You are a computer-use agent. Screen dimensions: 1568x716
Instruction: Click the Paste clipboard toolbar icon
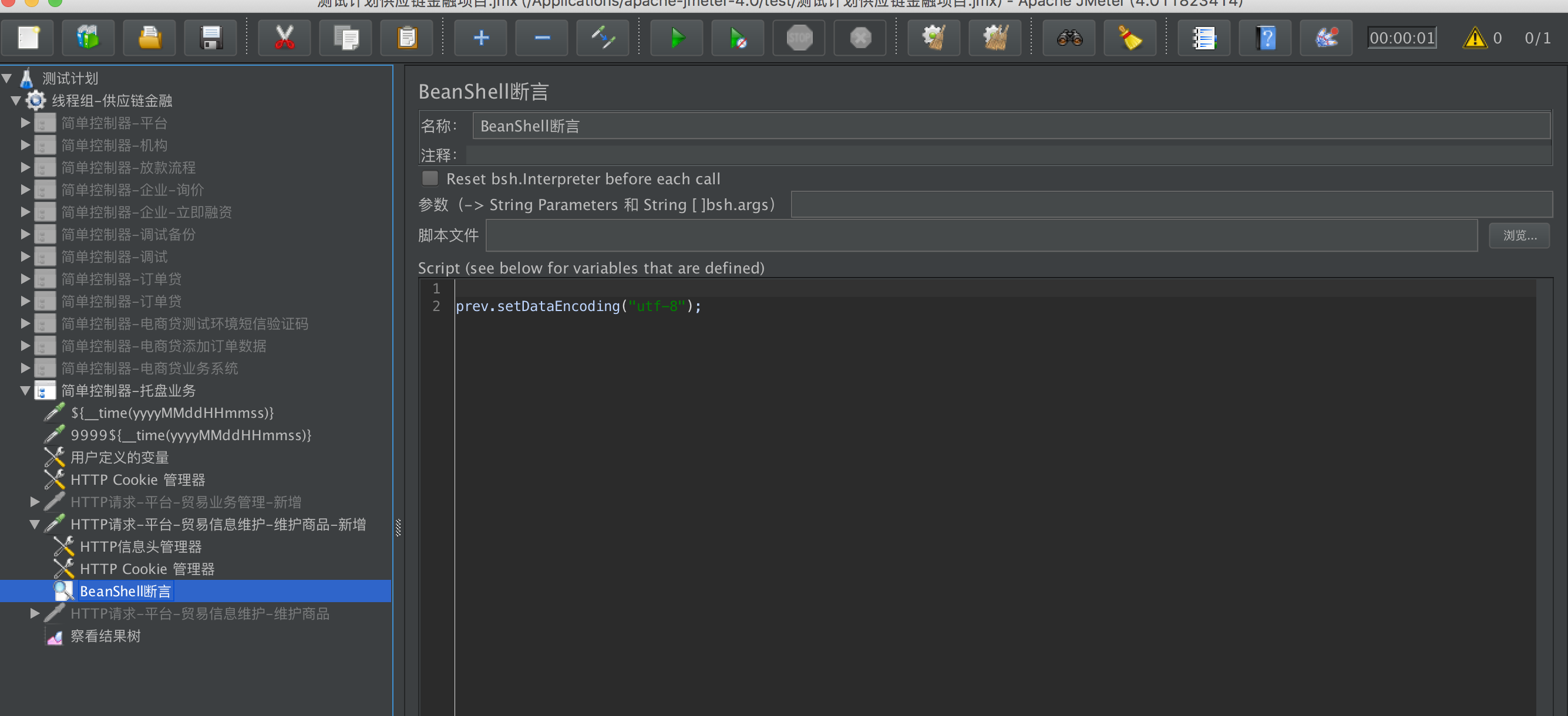[x=406, y=38]
